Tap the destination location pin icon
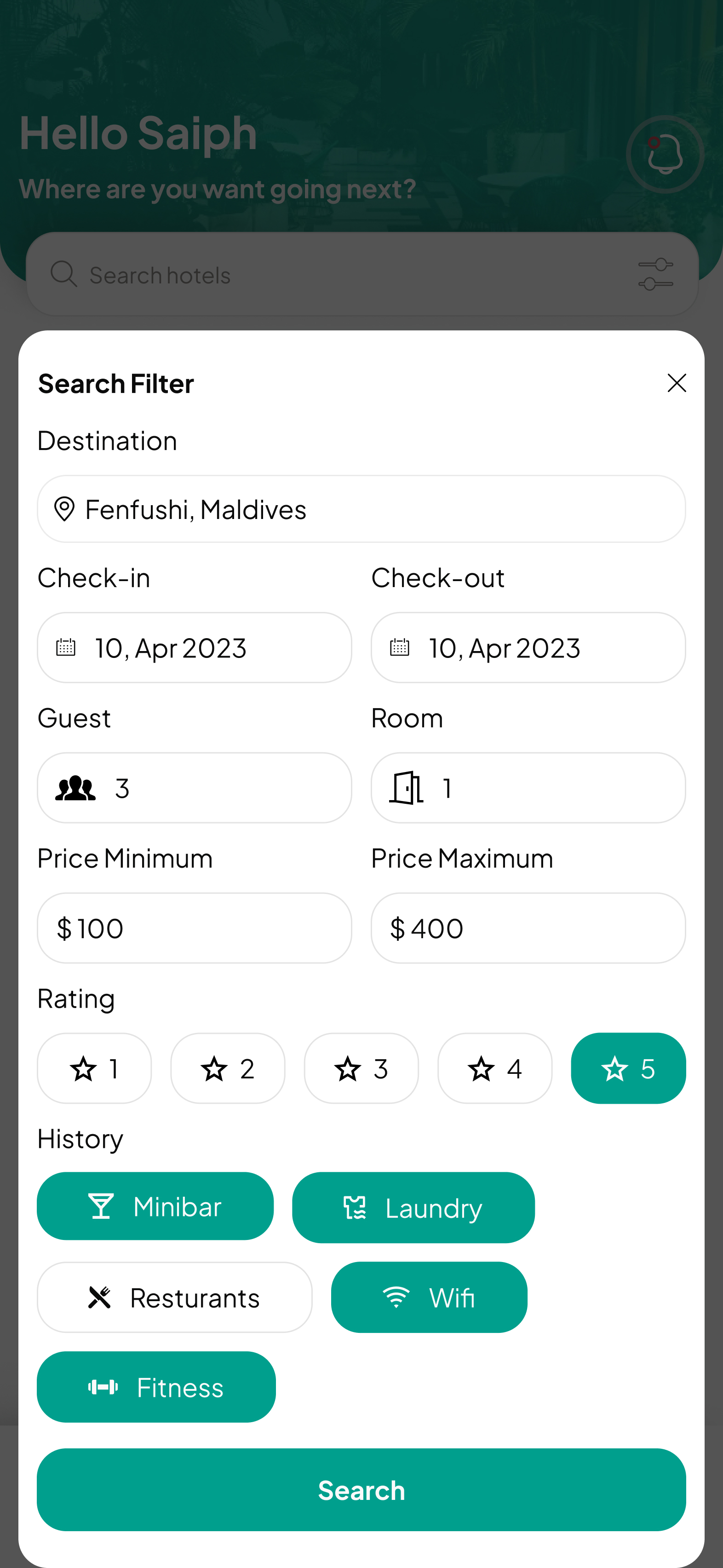The width and height of the screenshot is (723, 1568). click(x=64, y=509)
